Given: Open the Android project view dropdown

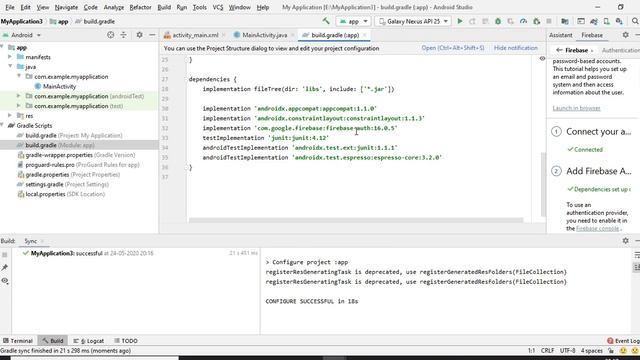Looking at the screenshot, I should [22, 35].
